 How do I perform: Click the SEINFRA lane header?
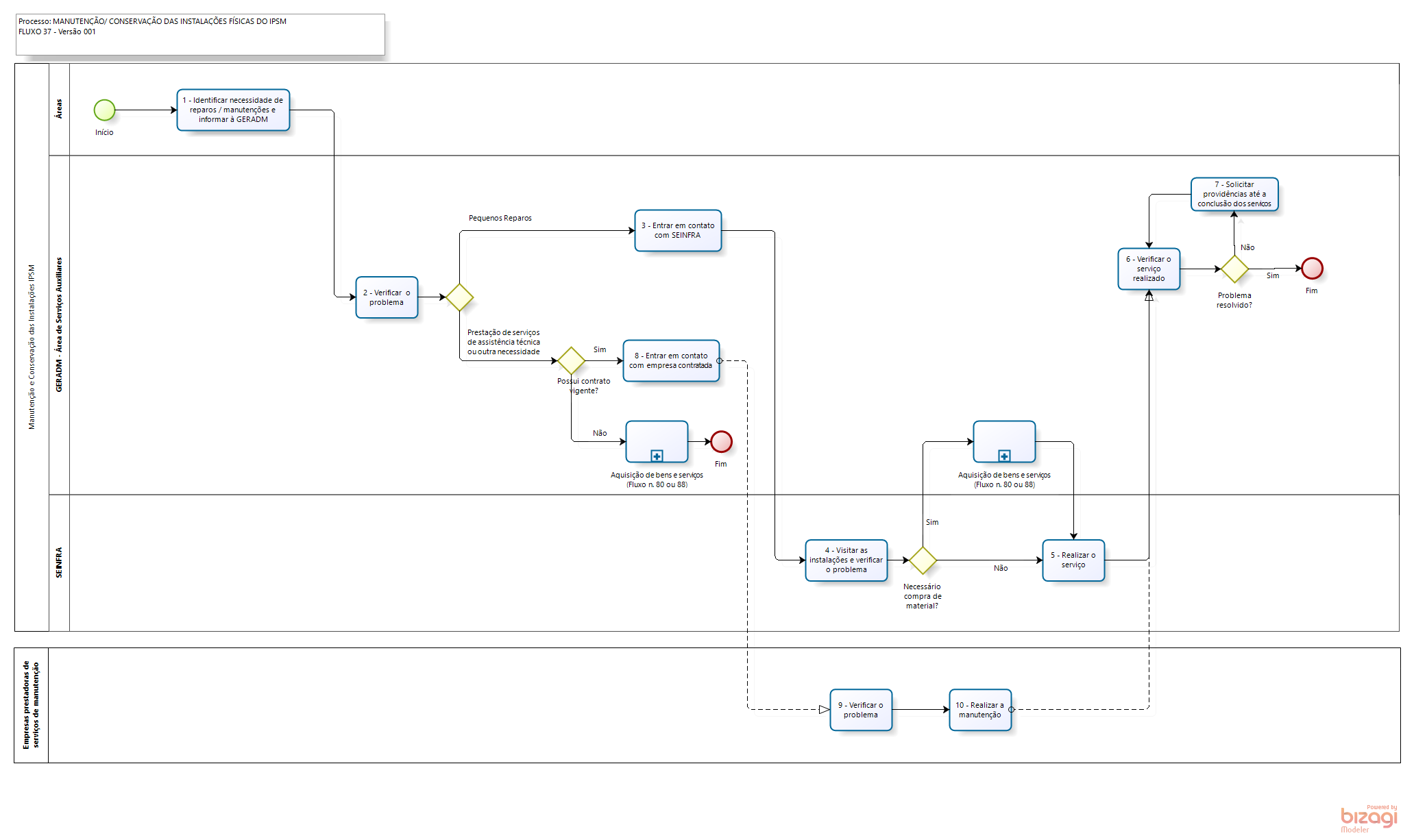[59, 563]
